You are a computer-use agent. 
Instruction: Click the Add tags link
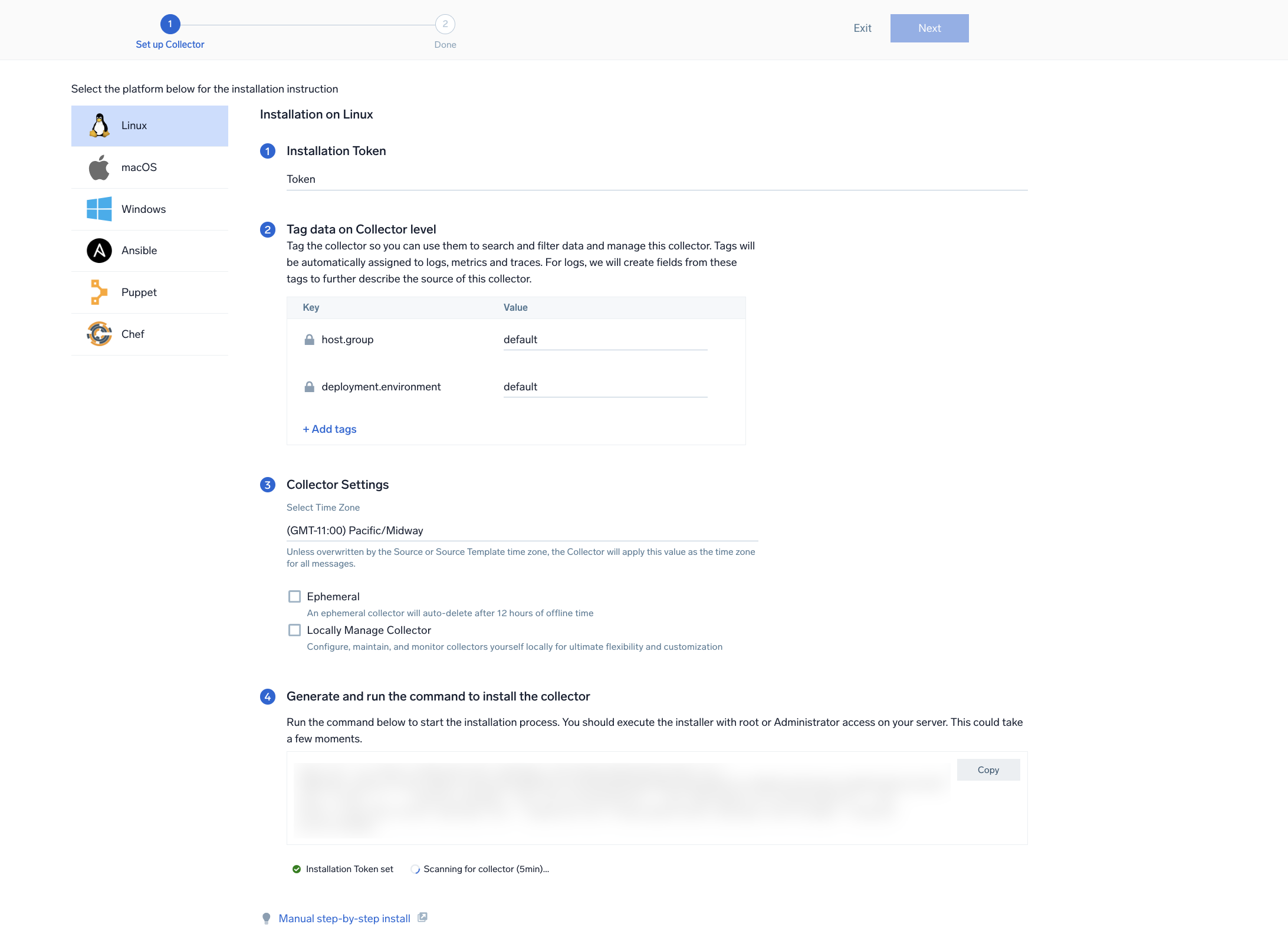tap(330, 429)
